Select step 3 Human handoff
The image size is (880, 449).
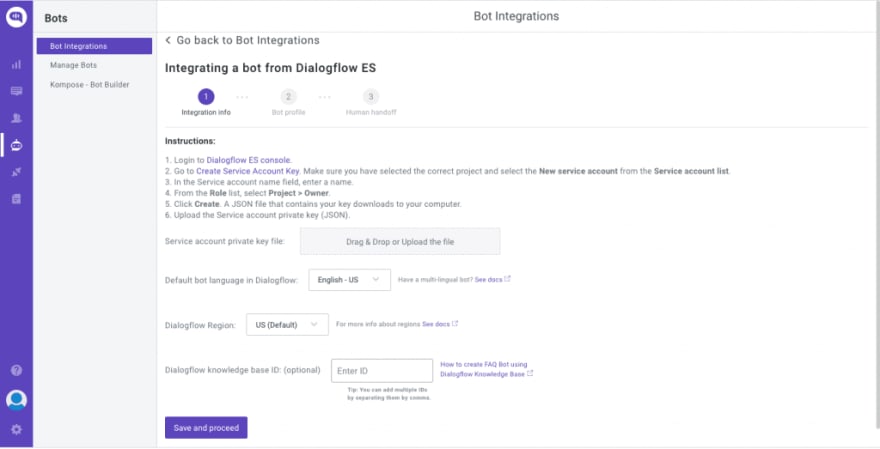[371, 102]
